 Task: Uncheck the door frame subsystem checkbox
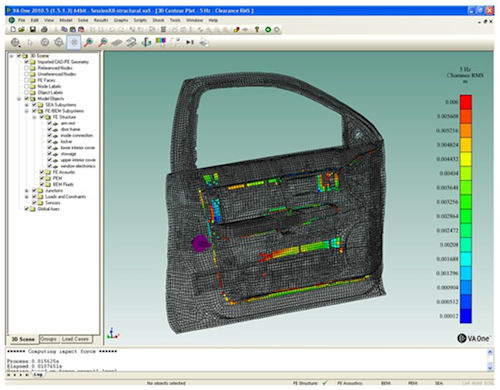(x=49, y=129)
